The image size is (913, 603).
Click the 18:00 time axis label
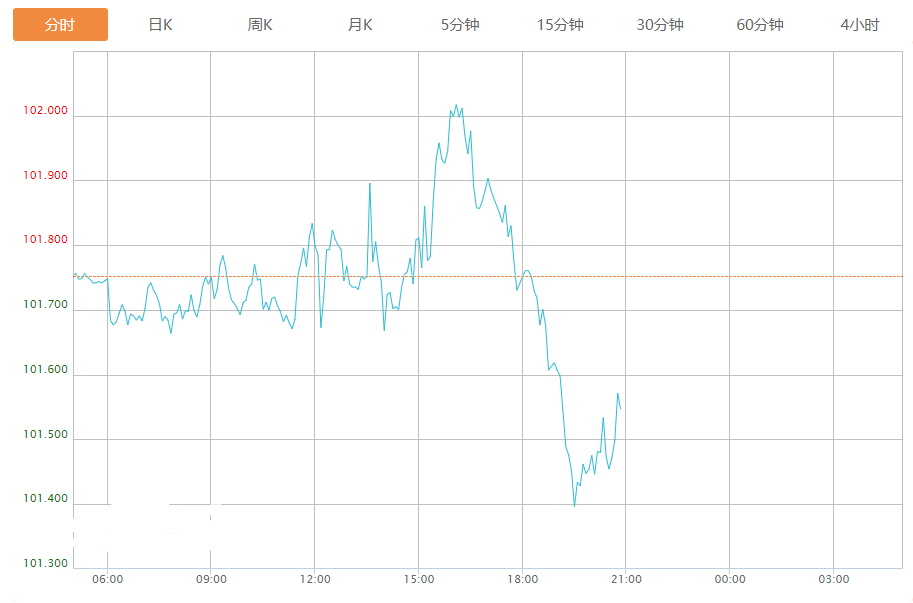[x=522, y=579]
